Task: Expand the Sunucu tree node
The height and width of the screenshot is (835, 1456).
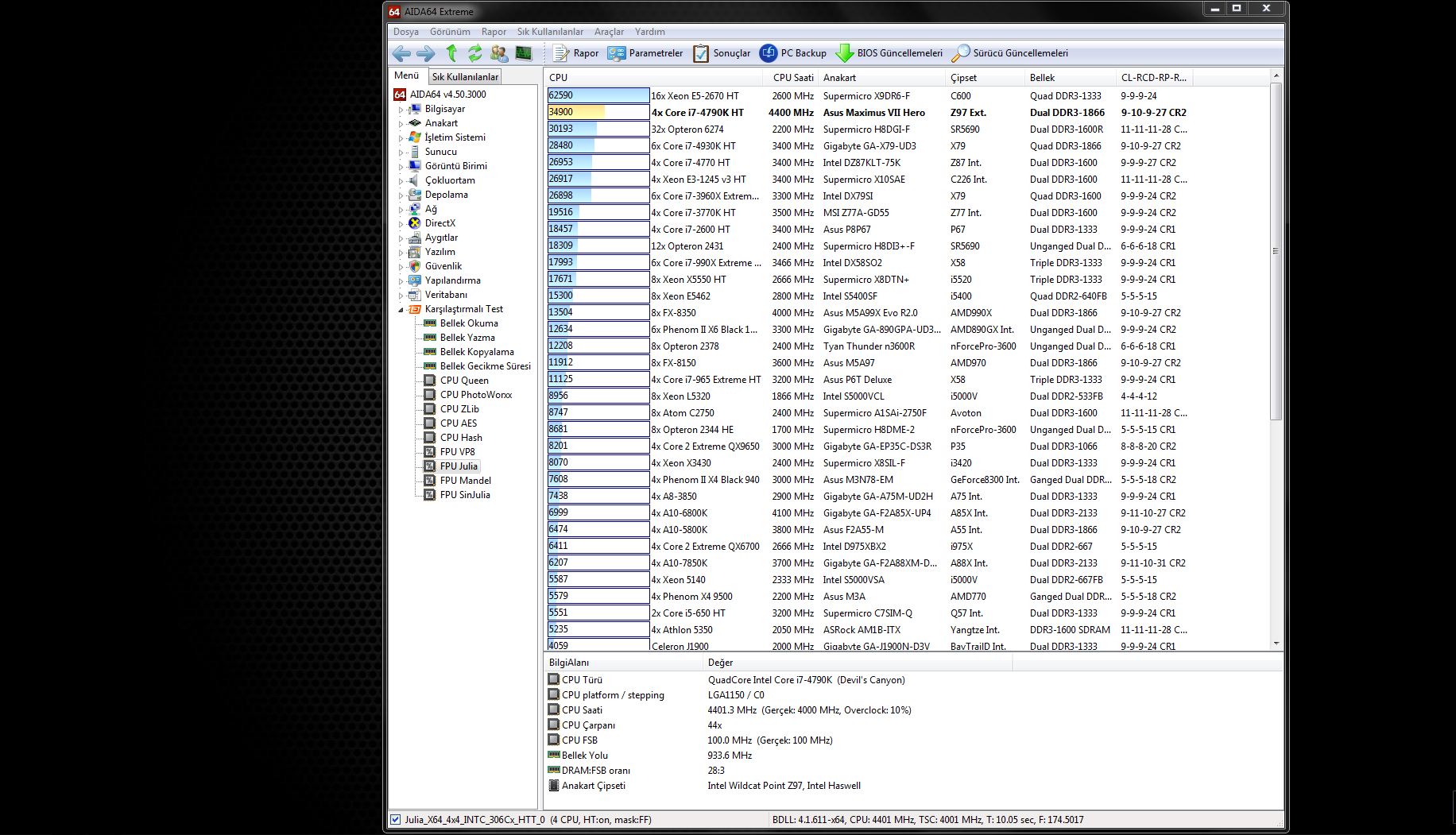Action: click(401, 153)
